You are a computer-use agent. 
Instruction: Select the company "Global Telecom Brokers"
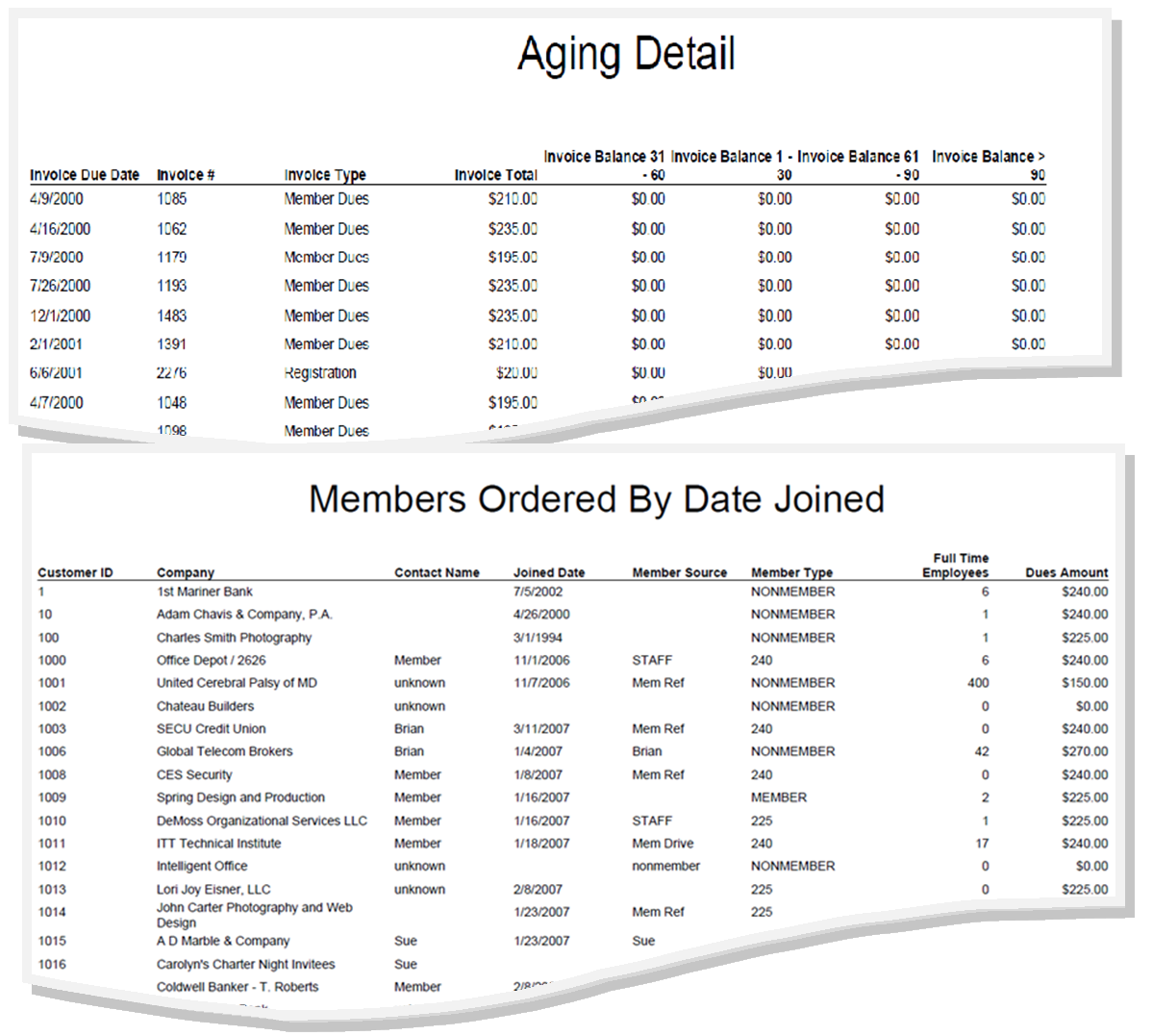pos(224,751)
